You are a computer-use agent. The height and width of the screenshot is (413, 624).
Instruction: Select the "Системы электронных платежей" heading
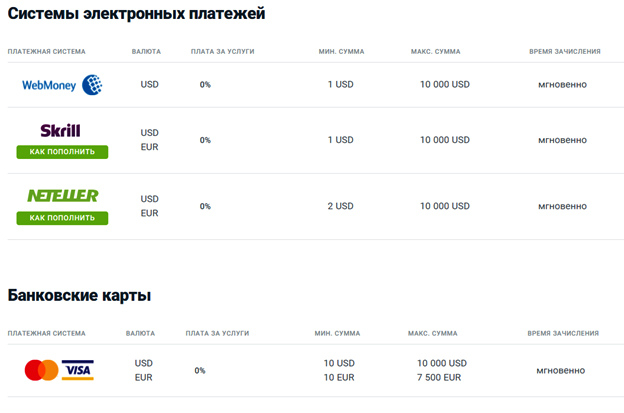137,14
